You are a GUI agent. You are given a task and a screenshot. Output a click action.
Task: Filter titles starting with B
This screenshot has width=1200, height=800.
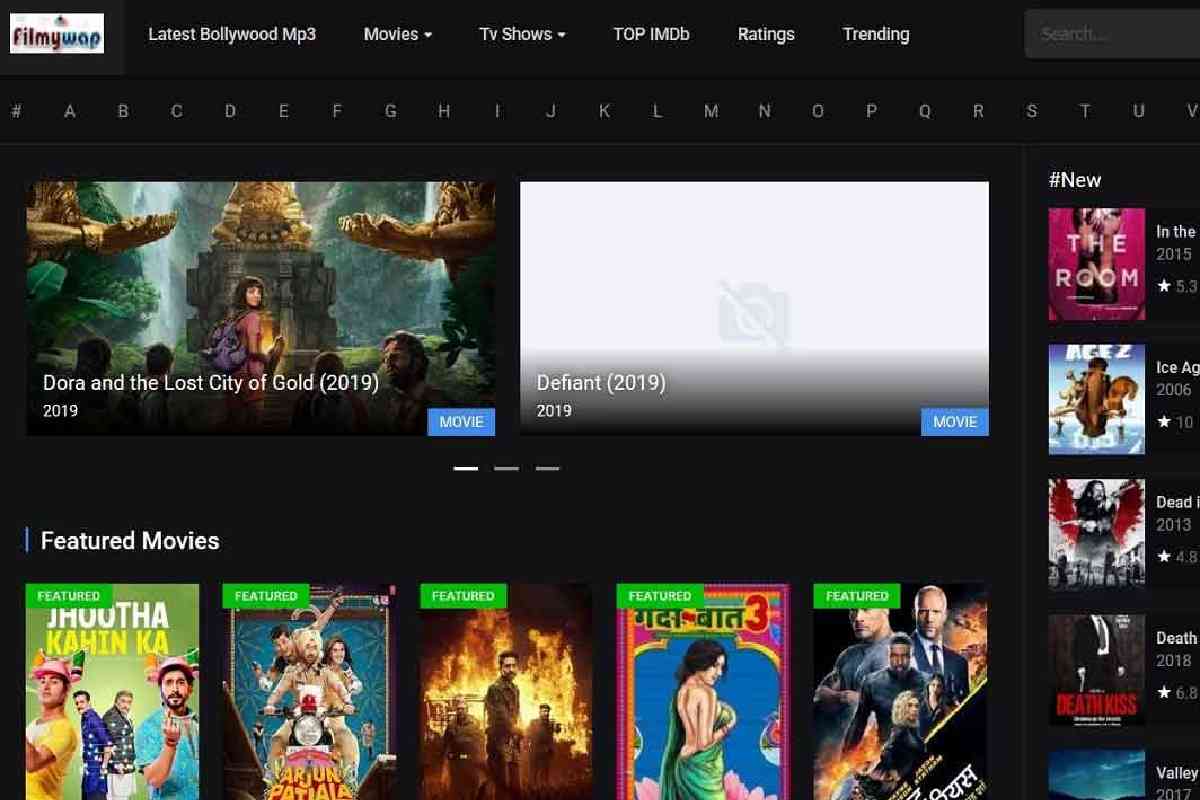click(x=123, y=111)
